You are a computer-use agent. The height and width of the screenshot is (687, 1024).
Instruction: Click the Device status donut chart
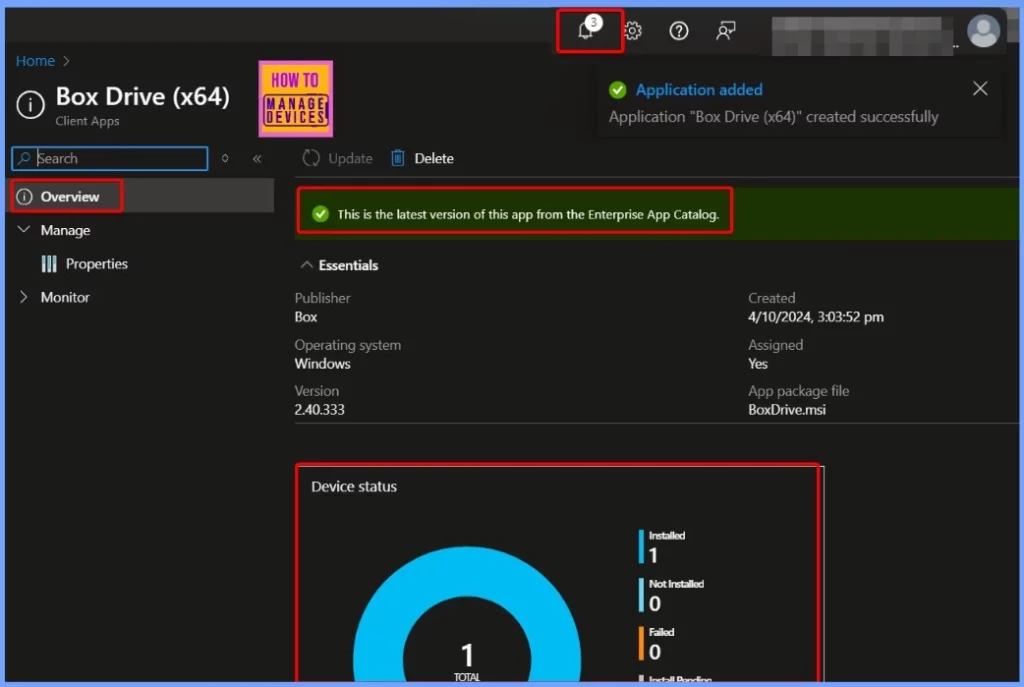466,614
